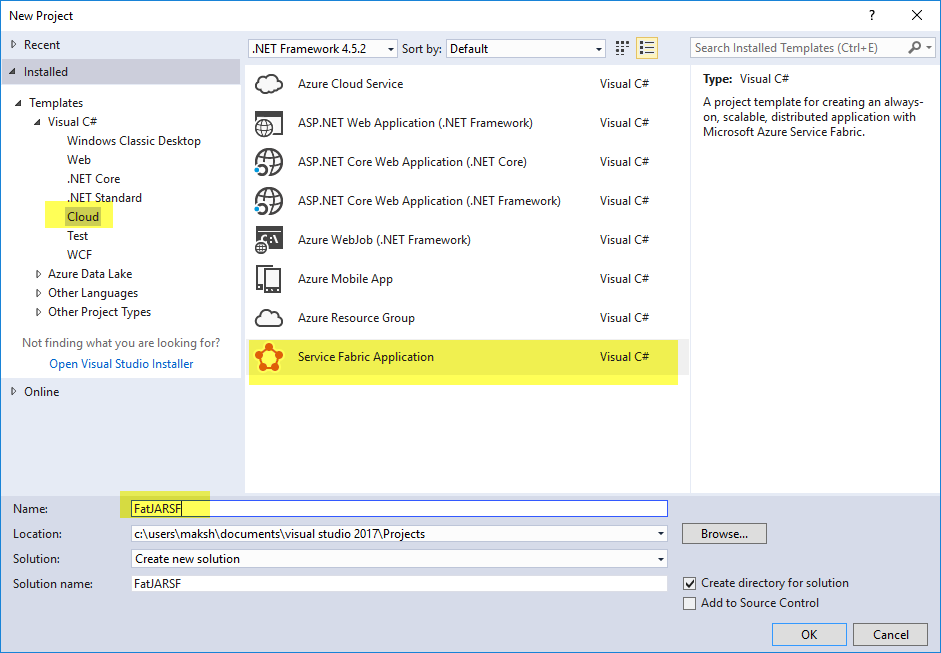The width and height of the screenshot is (941, 653).
Task: Collapse the Templates tree node
Action: tap(19, 103)
